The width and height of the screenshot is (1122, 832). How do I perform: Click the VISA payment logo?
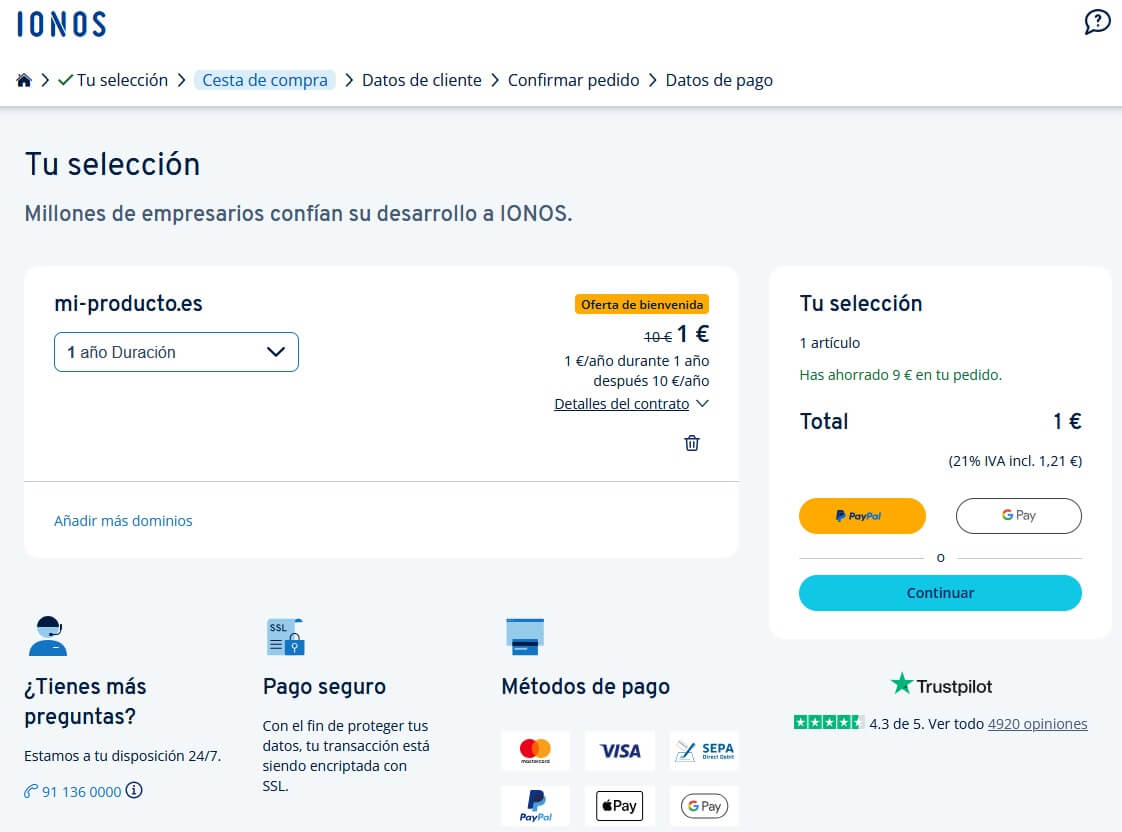(620, 750)
